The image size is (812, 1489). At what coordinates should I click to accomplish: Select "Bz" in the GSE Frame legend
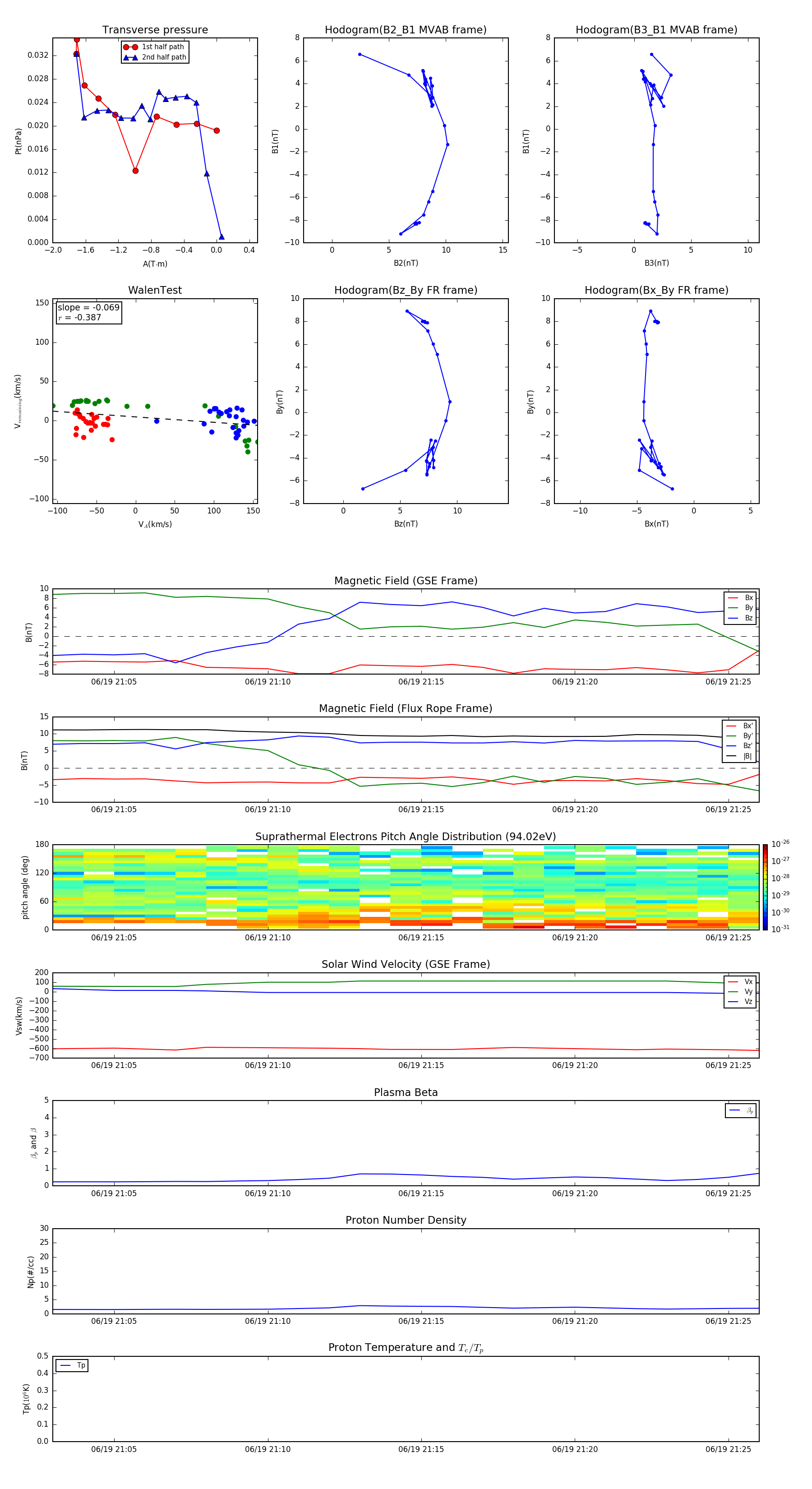[740, 618]
